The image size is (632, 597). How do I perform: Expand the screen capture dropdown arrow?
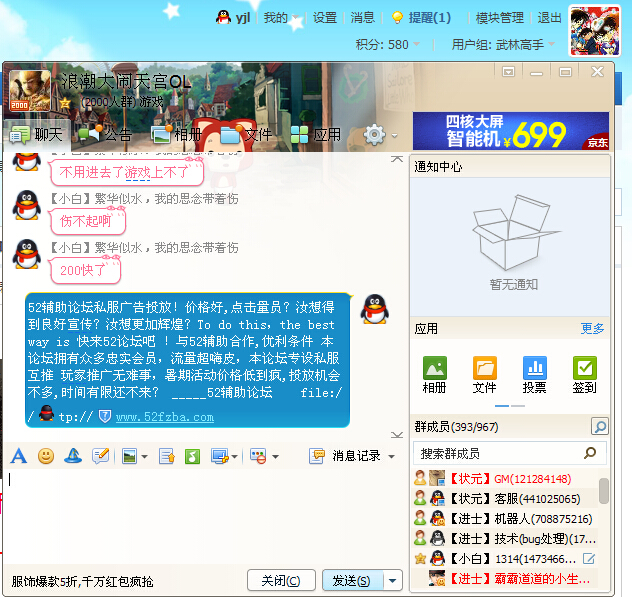(235, 457)
